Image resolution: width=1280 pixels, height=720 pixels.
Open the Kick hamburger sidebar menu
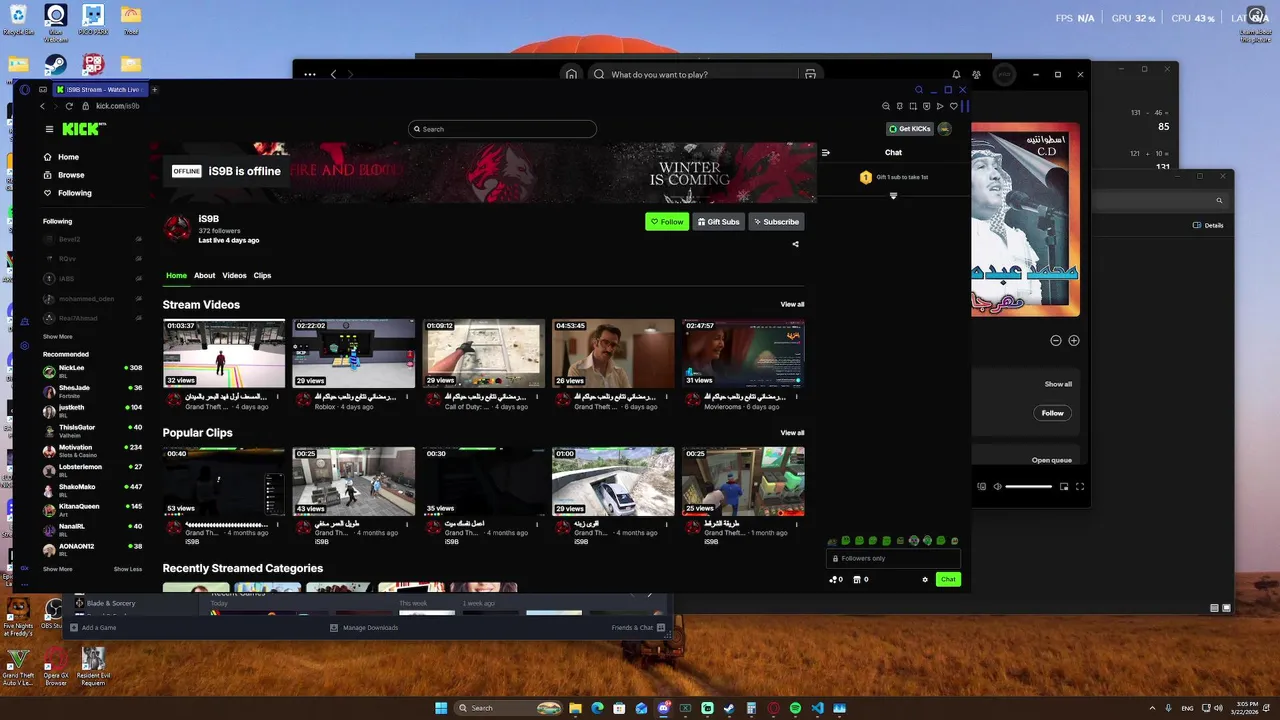coord(49,129)
